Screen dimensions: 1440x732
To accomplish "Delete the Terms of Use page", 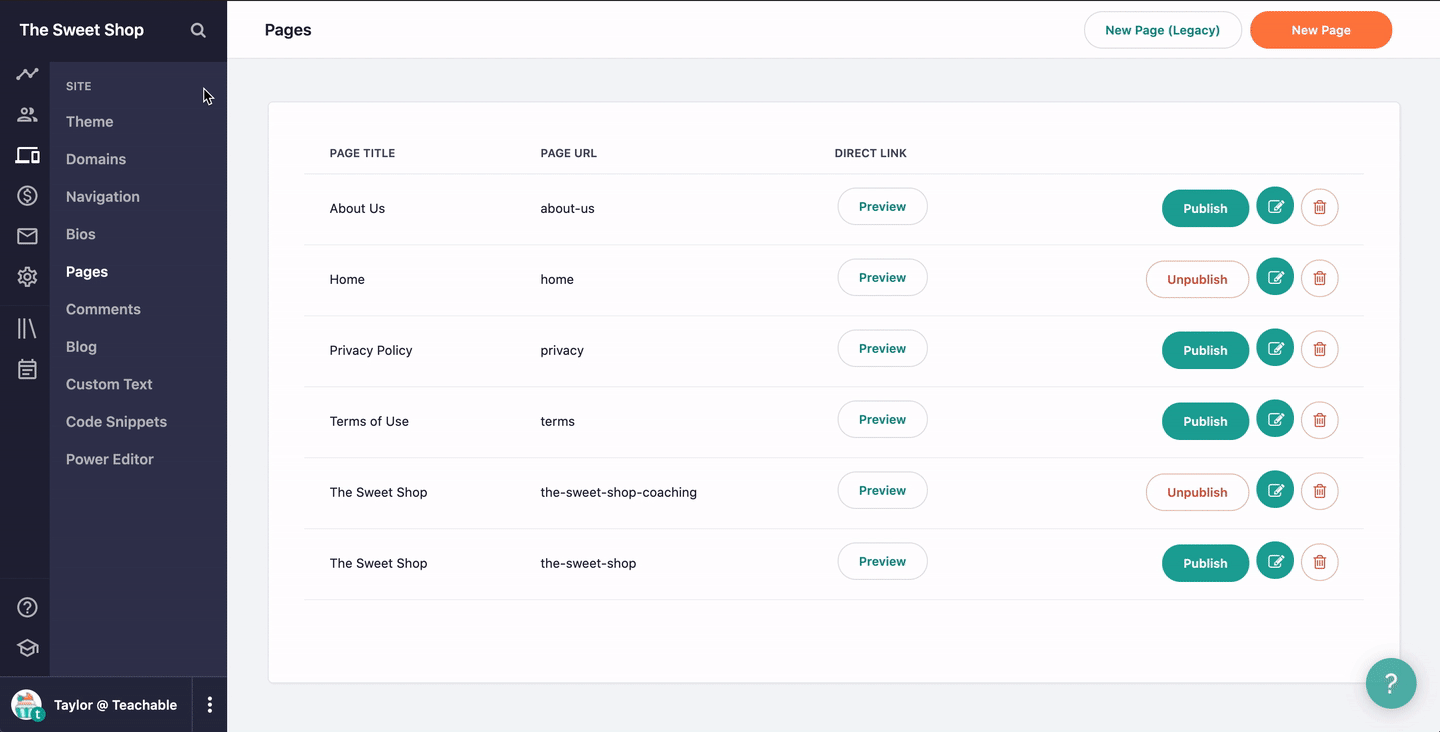I will tap(1319, 420).
